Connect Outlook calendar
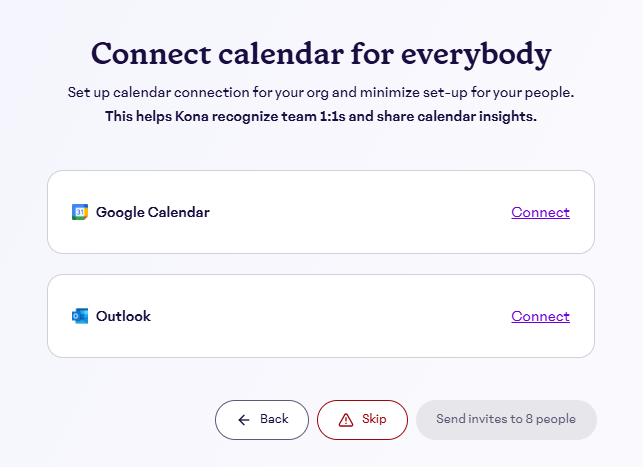Screen dimensions: 643x467 540,316
